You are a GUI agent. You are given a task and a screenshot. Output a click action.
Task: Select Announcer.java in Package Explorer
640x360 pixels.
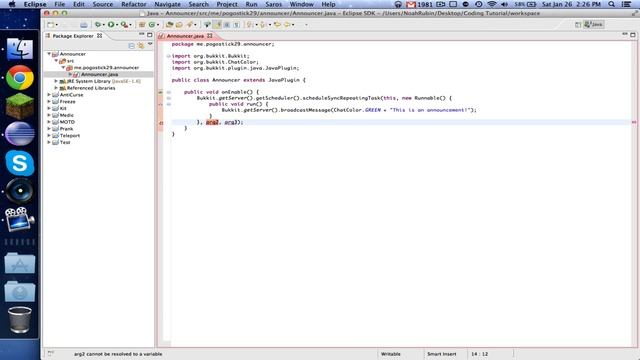click(x=99, y=74)
